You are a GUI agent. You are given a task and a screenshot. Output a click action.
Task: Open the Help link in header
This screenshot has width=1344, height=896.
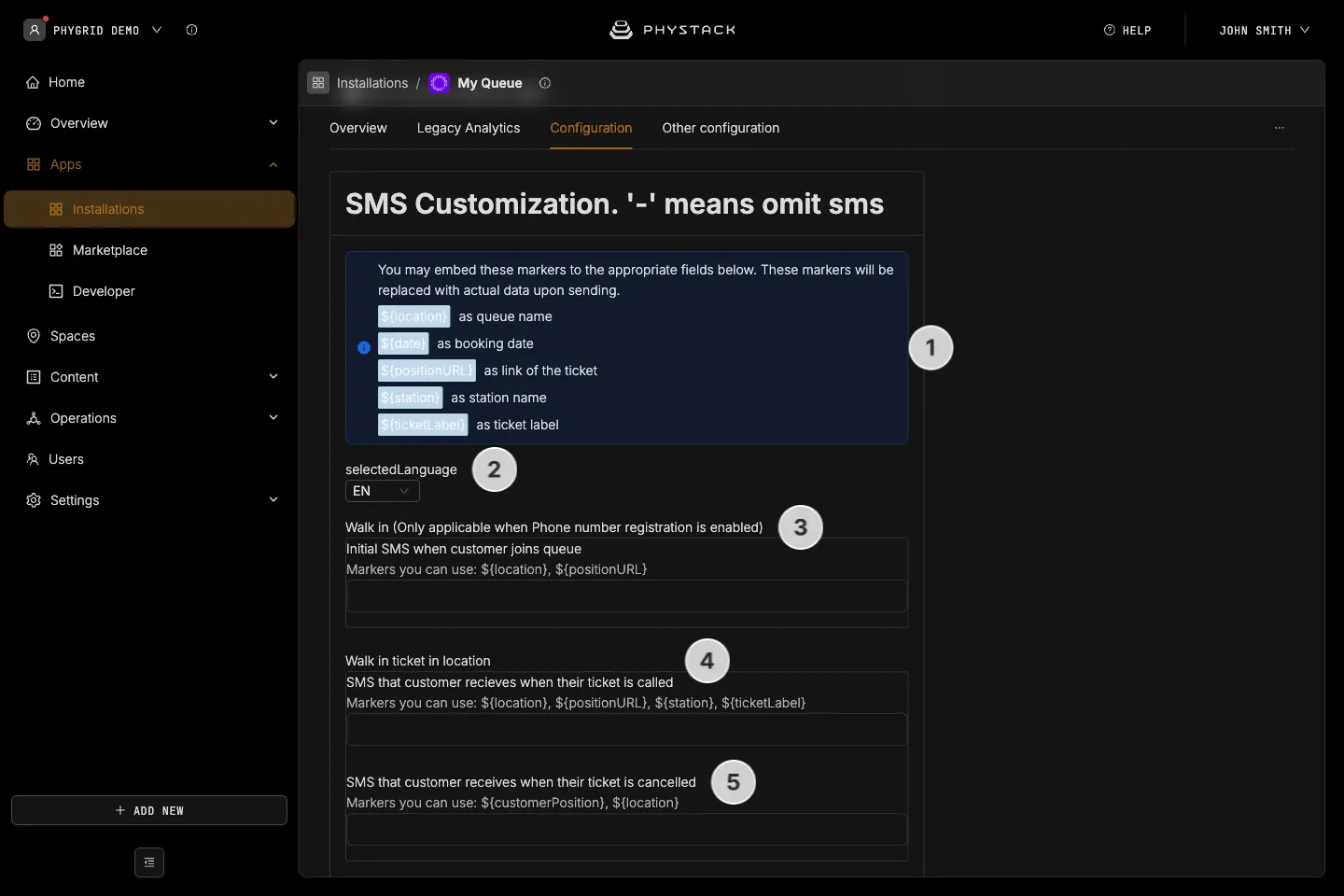click(x=1127, y=30)
